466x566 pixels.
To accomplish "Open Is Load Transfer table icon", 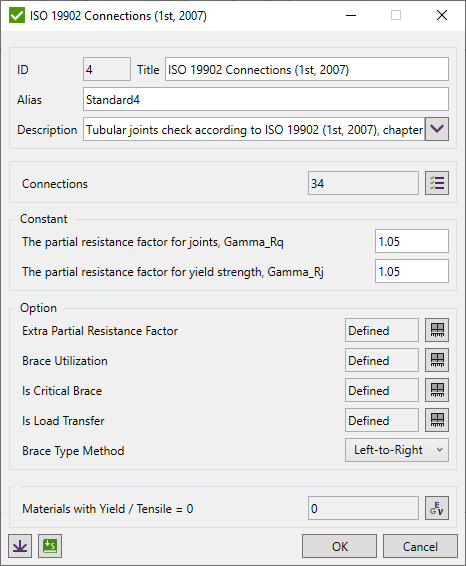I will (x=437, y=420).
